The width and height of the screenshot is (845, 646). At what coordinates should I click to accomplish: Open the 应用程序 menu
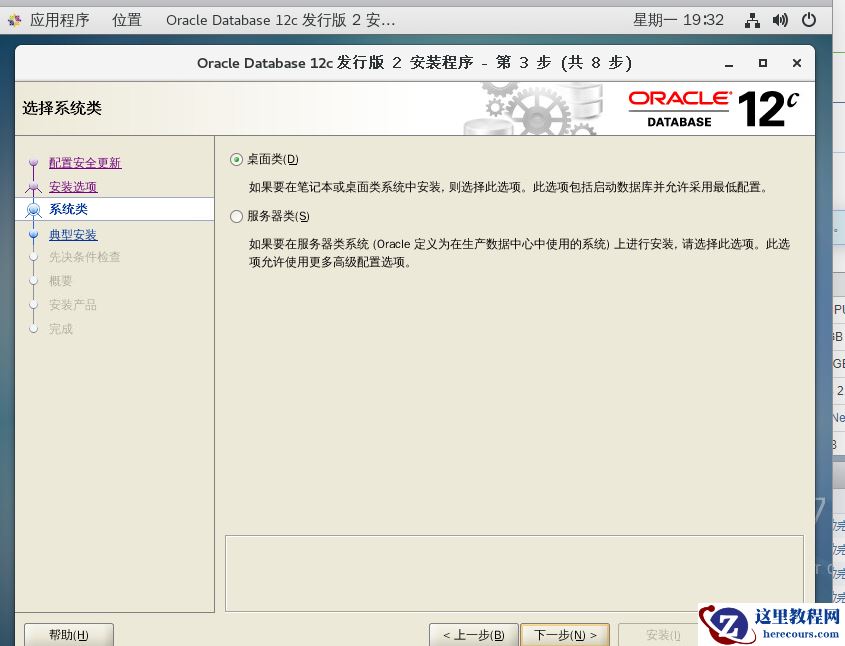click(59, 20)
